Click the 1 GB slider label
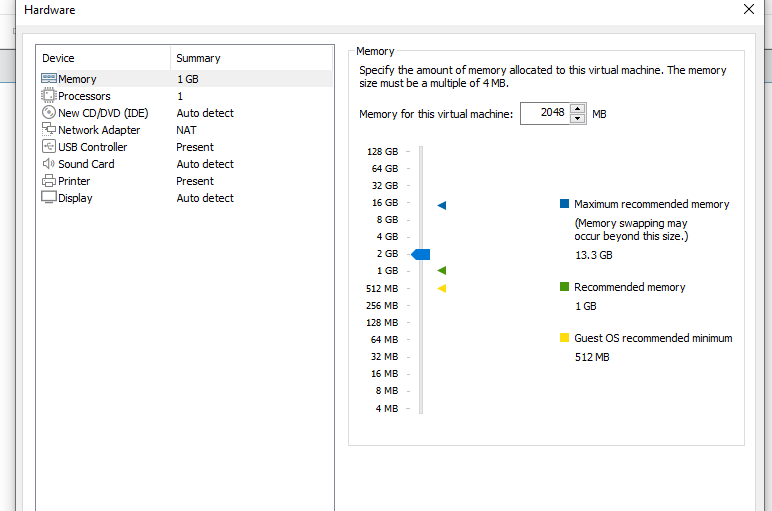Viewport: 772px width, 511px height. (x=387, y=271)
